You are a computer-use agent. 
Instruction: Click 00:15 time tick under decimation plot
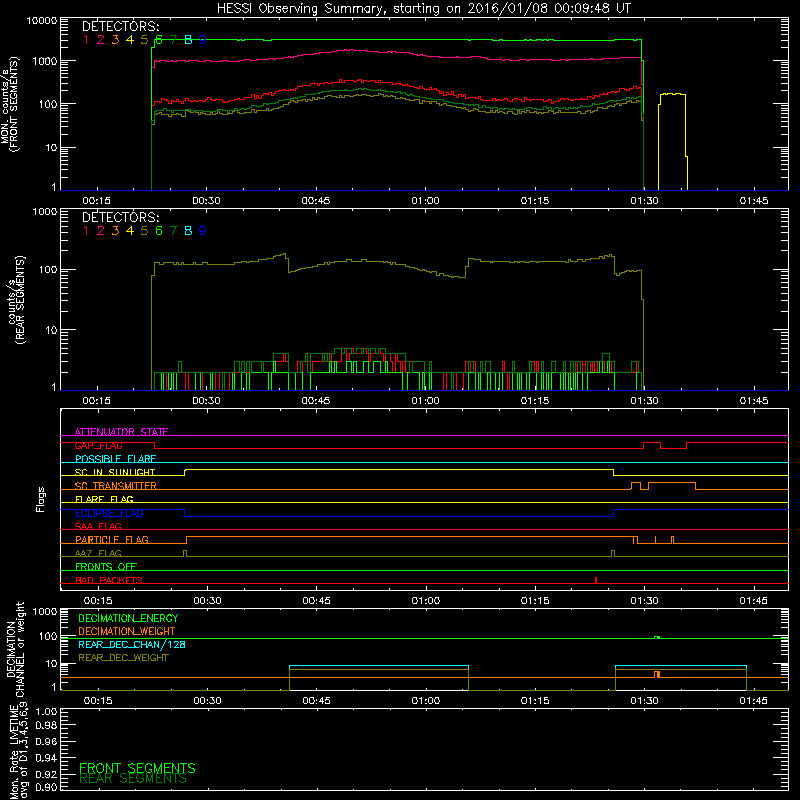tap(98, 701)
